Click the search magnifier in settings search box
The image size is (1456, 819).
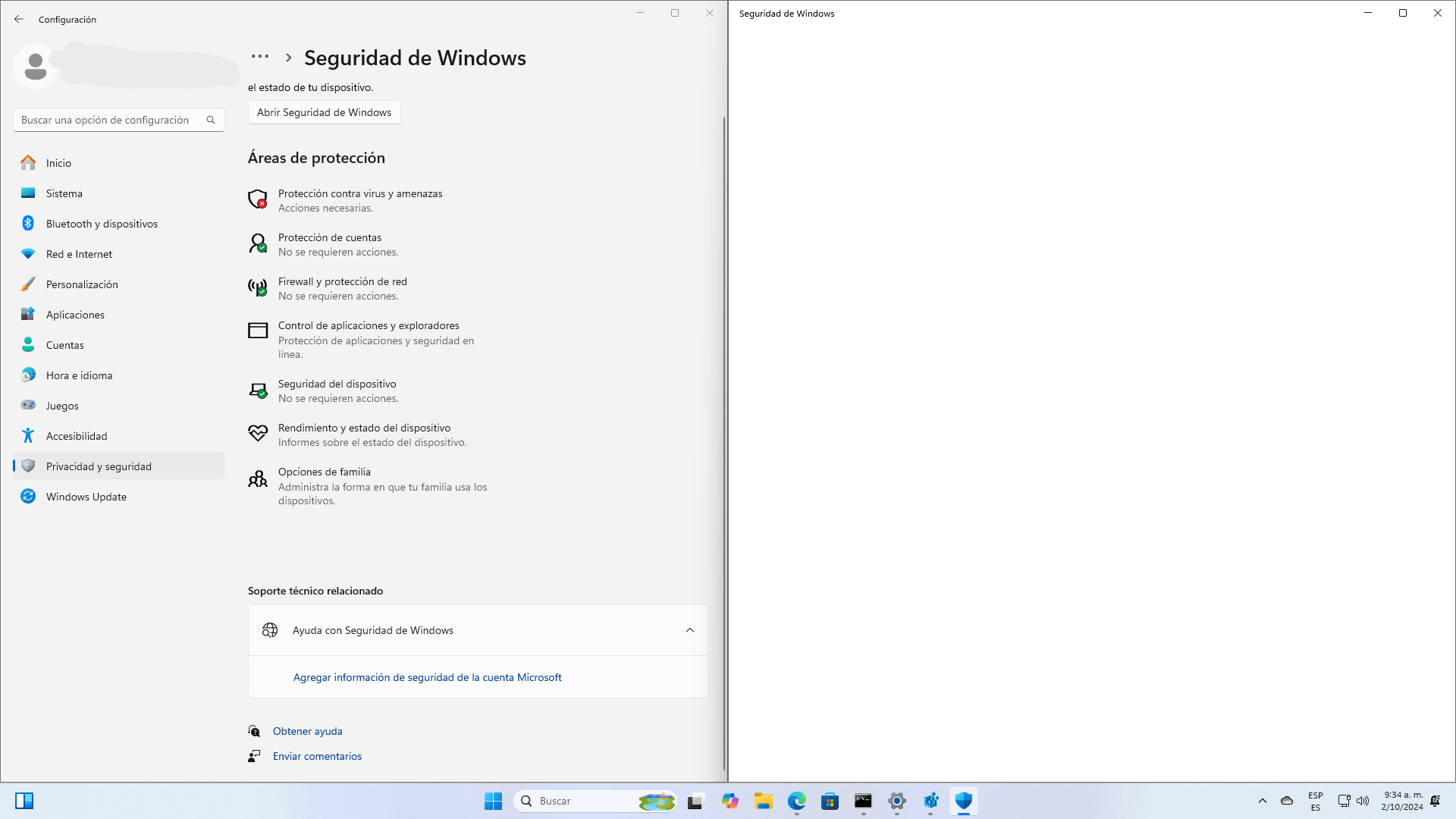coord(211,120)
